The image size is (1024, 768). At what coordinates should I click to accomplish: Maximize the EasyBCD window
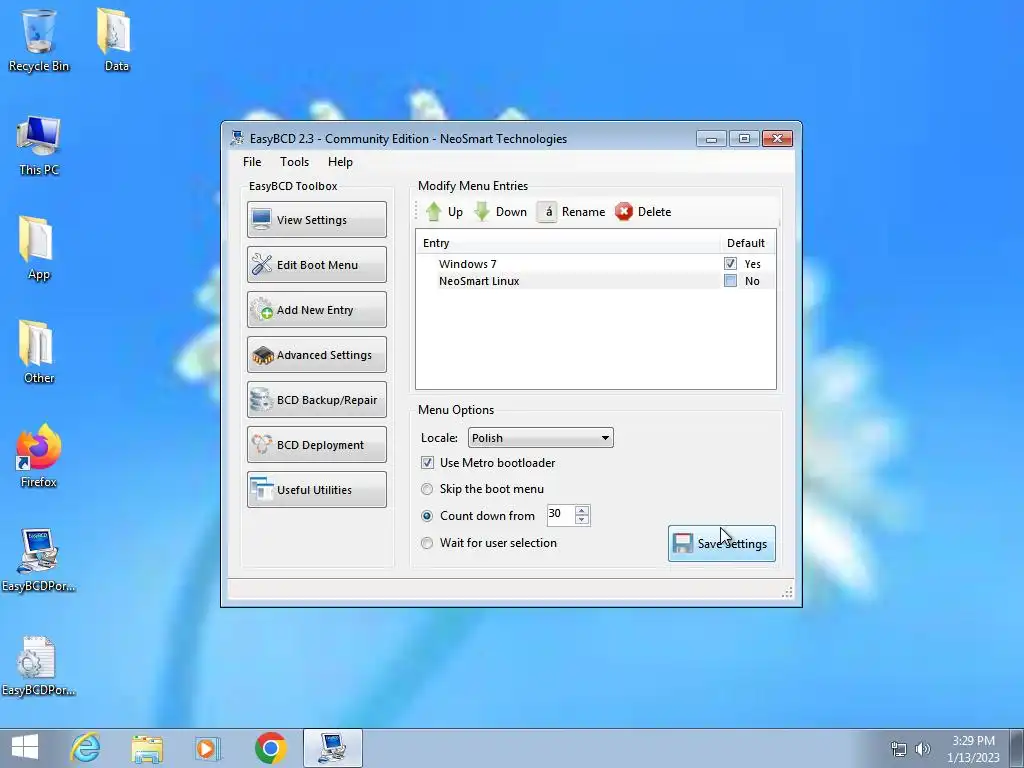744,138
